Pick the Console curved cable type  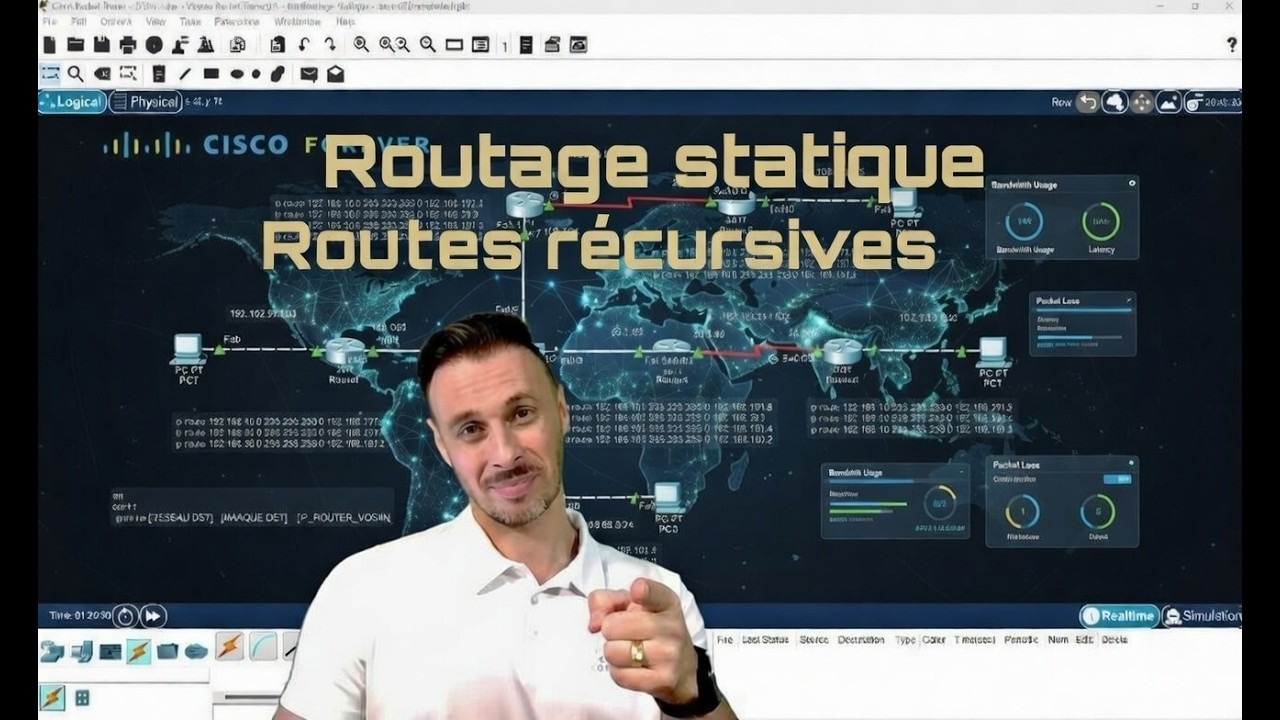click(x=263, y=646)
